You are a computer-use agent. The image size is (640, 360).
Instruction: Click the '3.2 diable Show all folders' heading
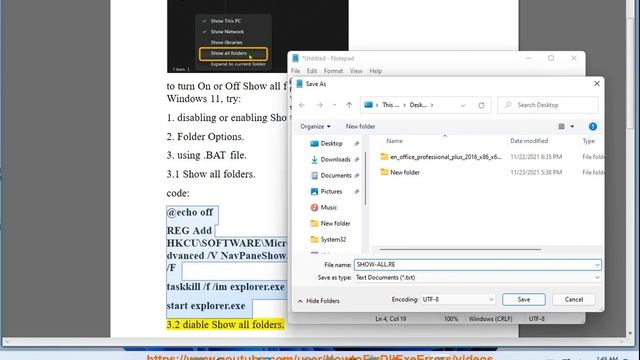coord(225,325)
